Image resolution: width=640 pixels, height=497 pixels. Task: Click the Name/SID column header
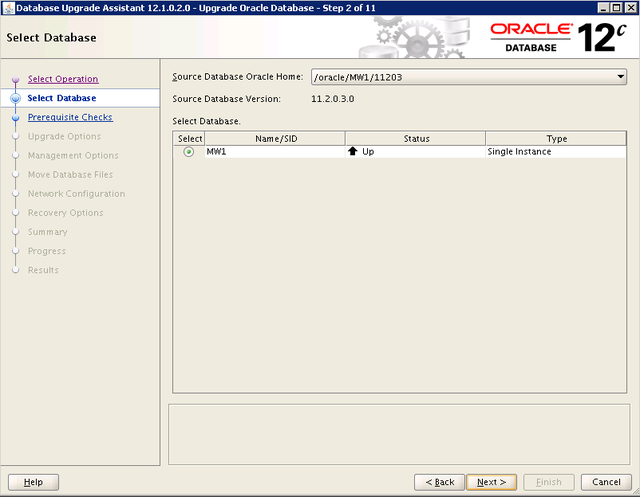point(274,138)
